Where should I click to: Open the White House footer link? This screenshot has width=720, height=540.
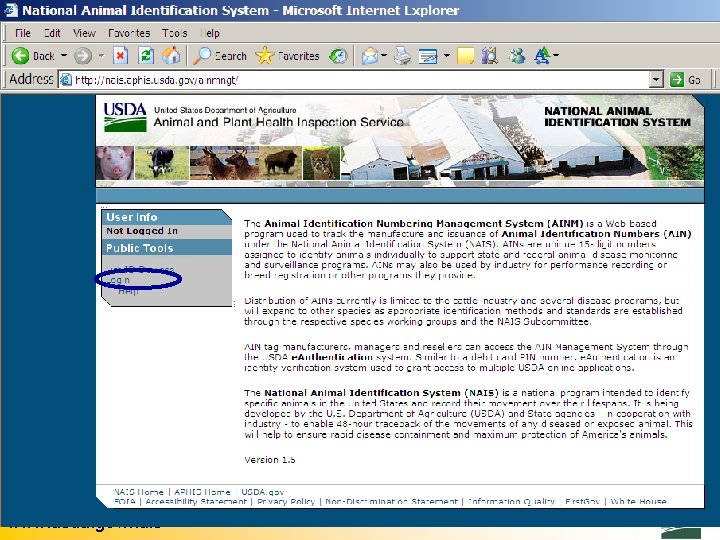click(638, 501)
